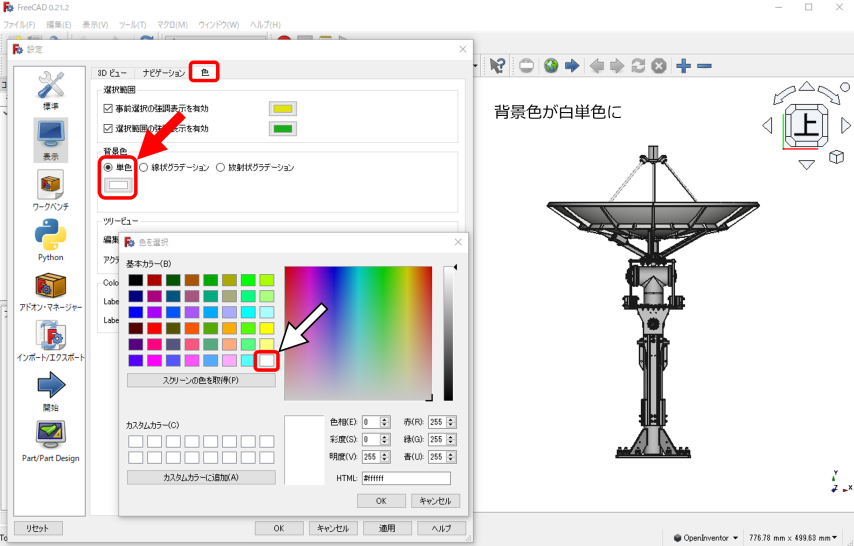The height and width of the screenshot is (546, 854).
Task: Switch to the ナビゲーション tab
Action: click(x=162, y=73)
